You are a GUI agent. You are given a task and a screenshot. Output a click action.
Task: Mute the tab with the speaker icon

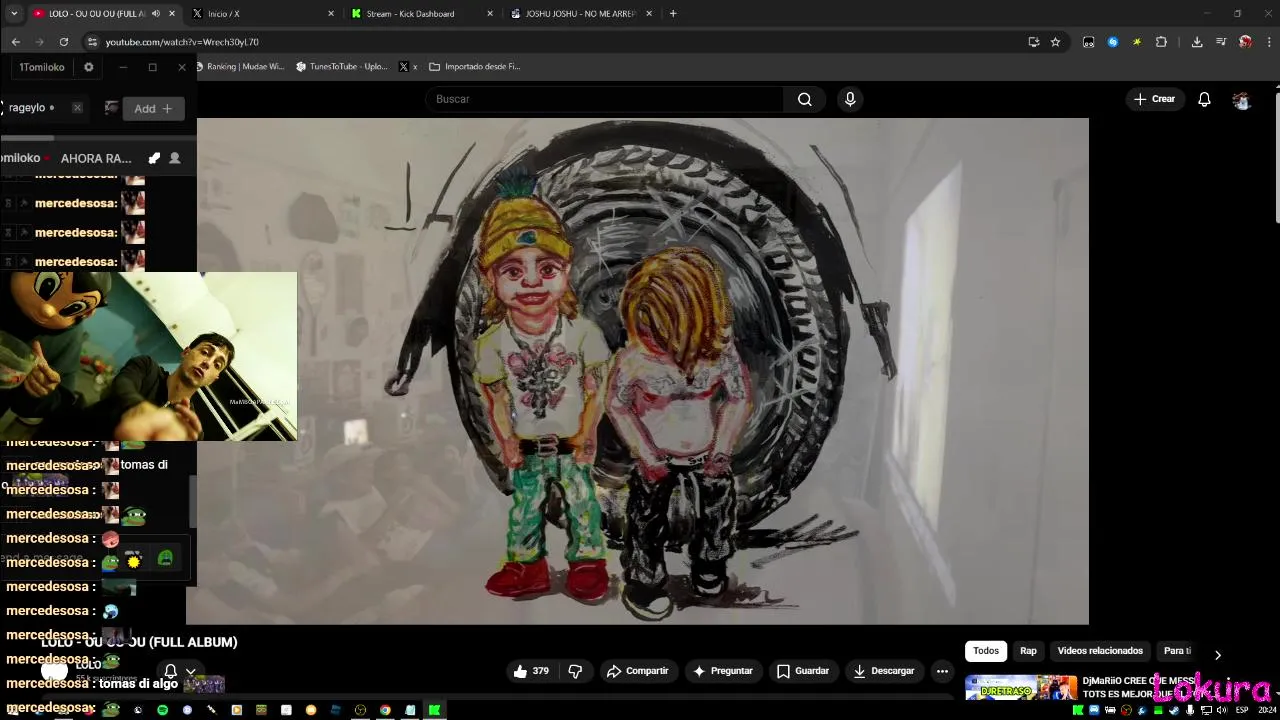(155, 14)
